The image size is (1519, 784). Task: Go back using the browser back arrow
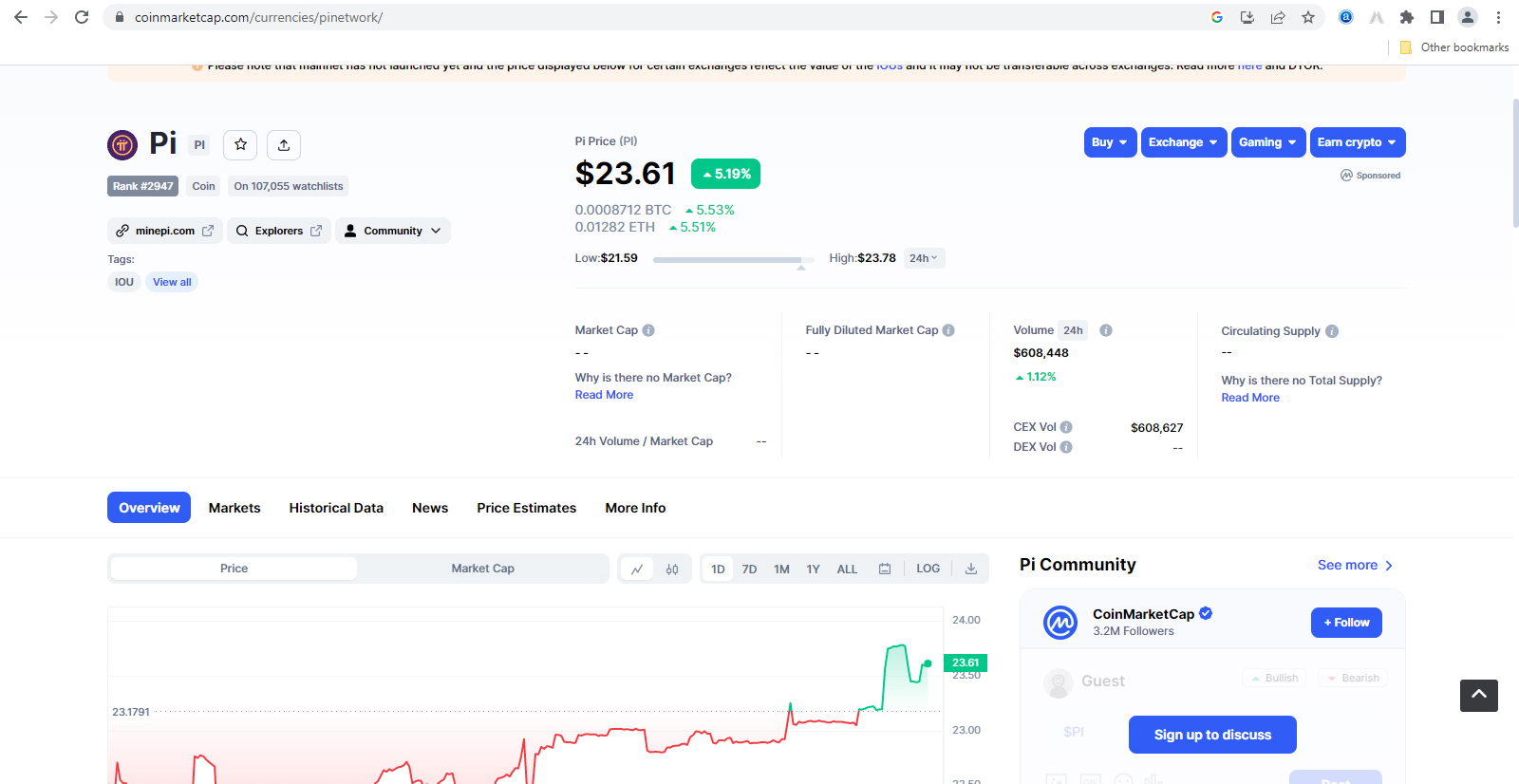pos(21,17)
